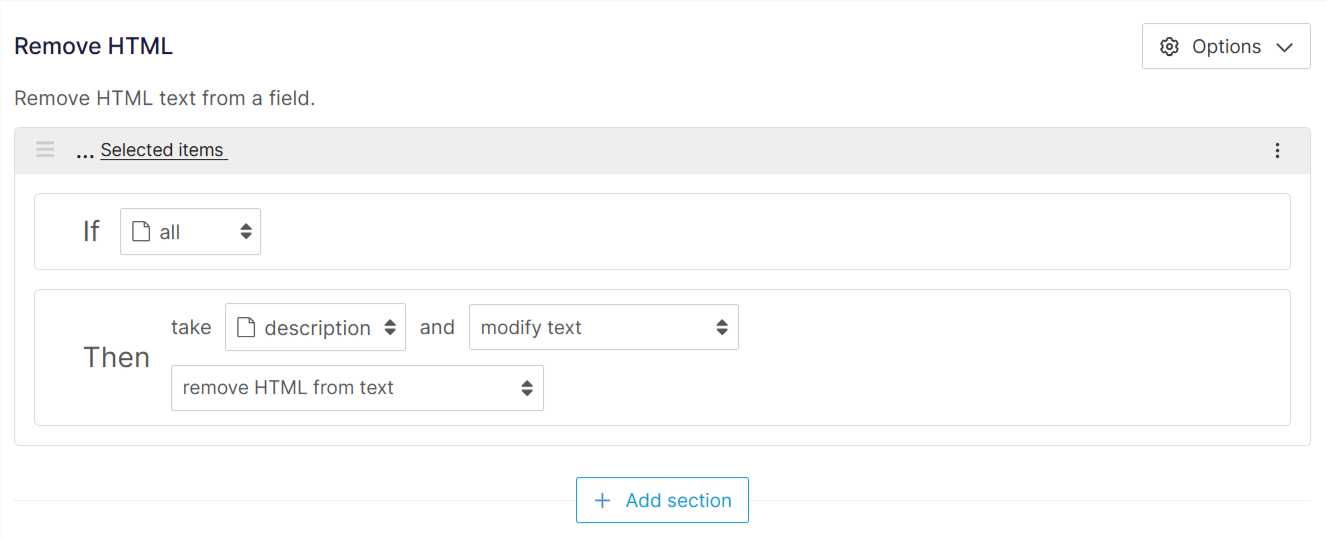Viewport: 1327px width, 538px height.
Task: Open the 'all' condition dropdown
Action: [190, 232]
